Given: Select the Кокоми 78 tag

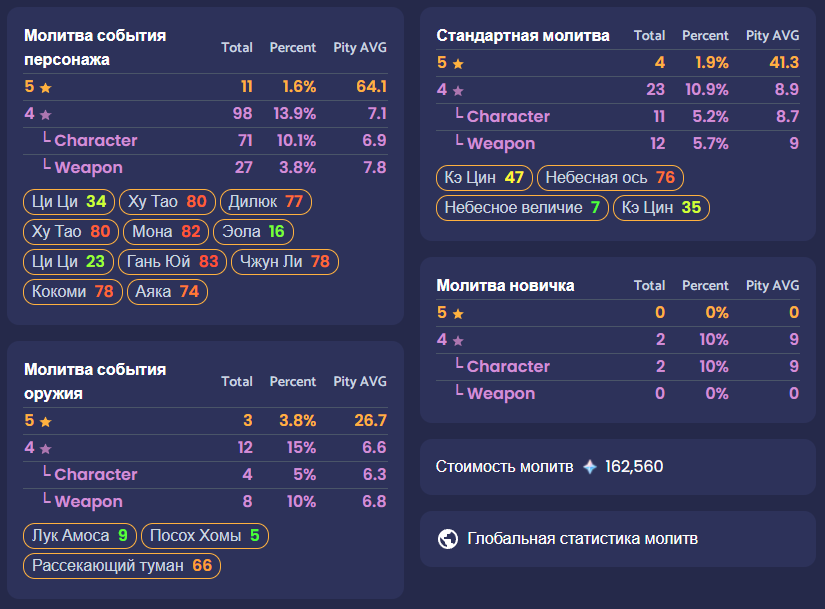Looking at the screenshot, I should click(73, 292).
